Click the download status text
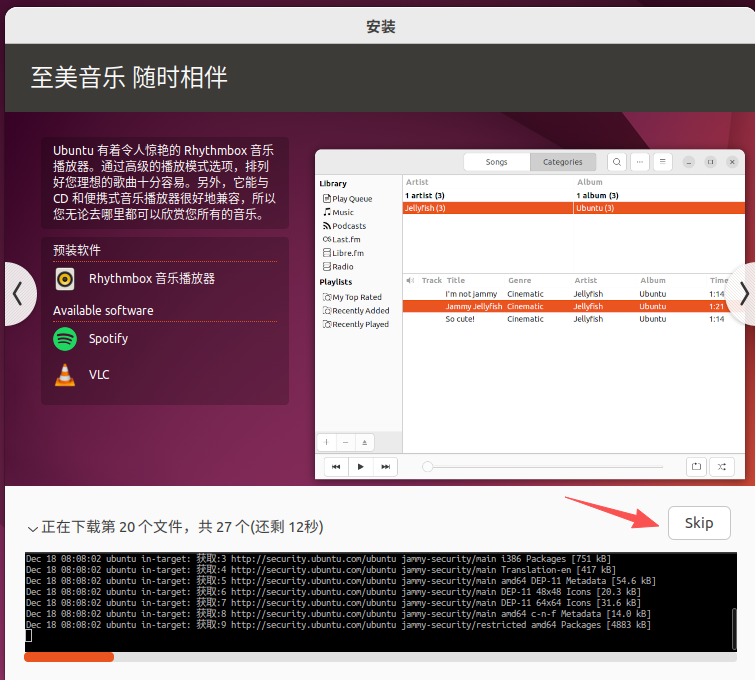The height and width of the screenshot is (680, 755). 182,527
